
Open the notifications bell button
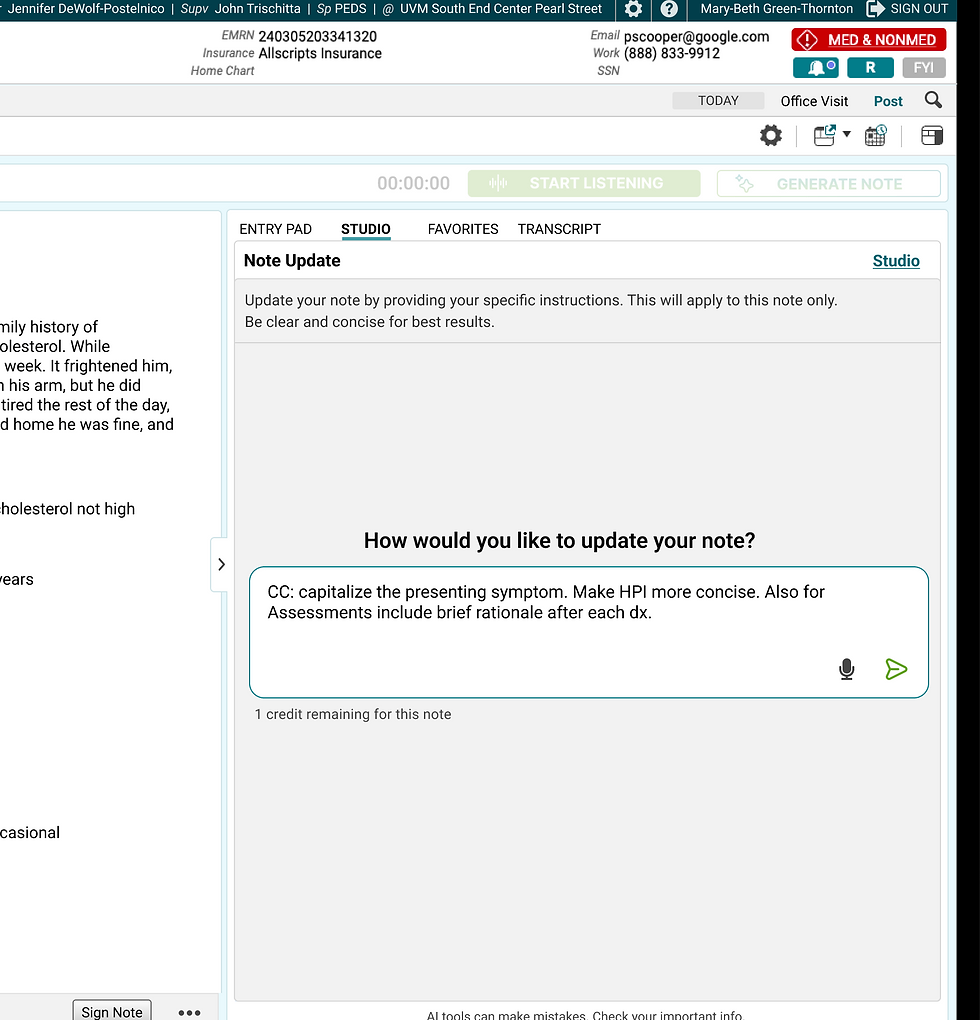pos(815,68)
